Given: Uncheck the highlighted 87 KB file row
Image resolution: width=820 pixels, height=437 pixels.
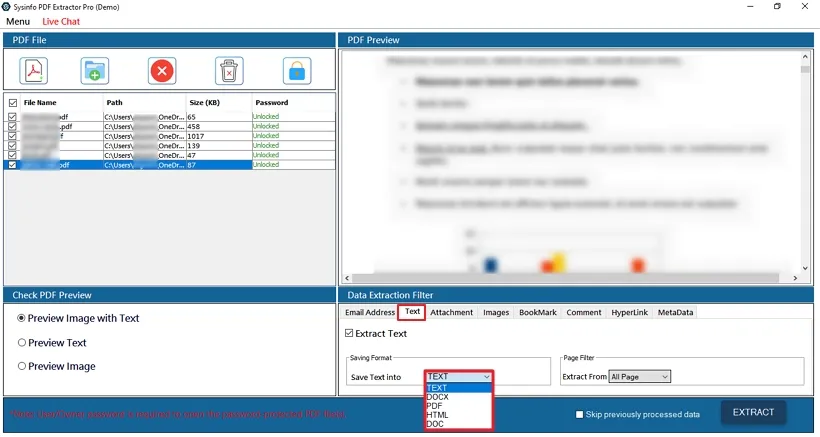Looking at the screenshot, I should point(13,165).
